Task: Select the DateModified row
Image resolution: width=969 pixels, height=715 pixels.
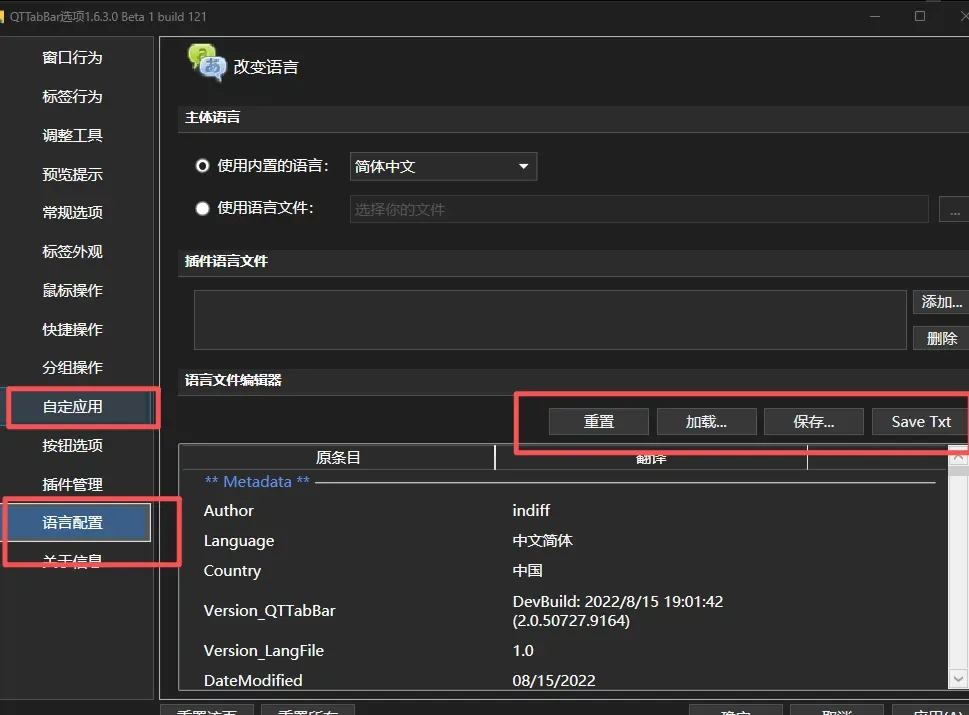Action: pyautogui.click(x=253, y=680)
